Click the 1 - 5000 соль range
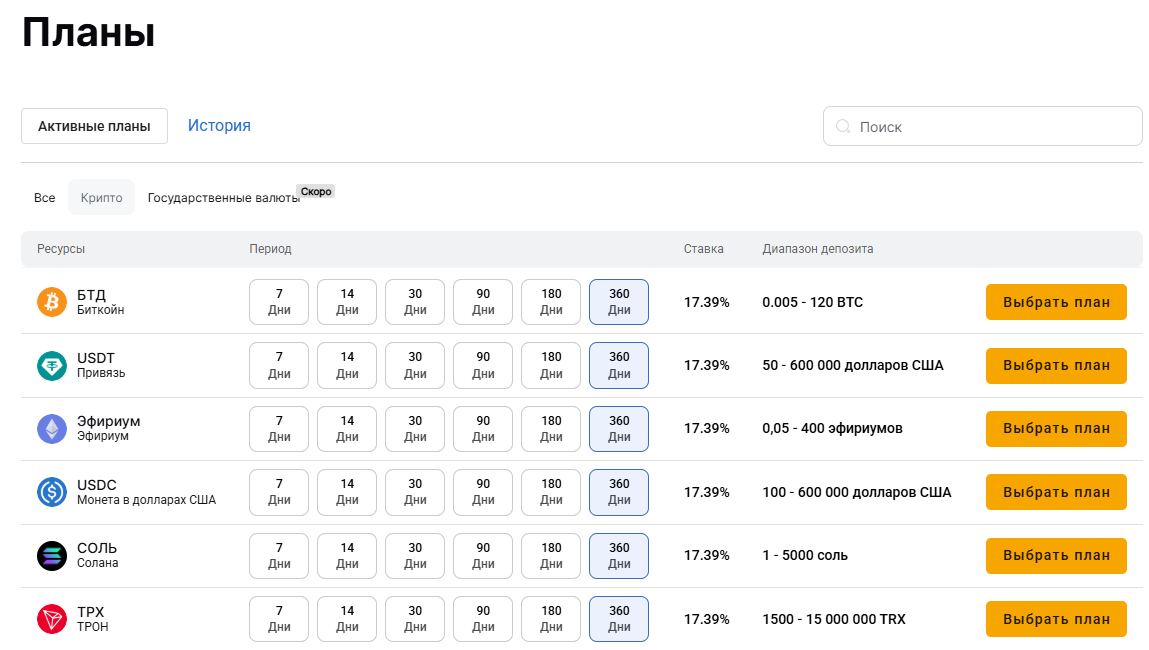Image resolution: width=1149 pixels, height=650 pixels. (805, 555)
